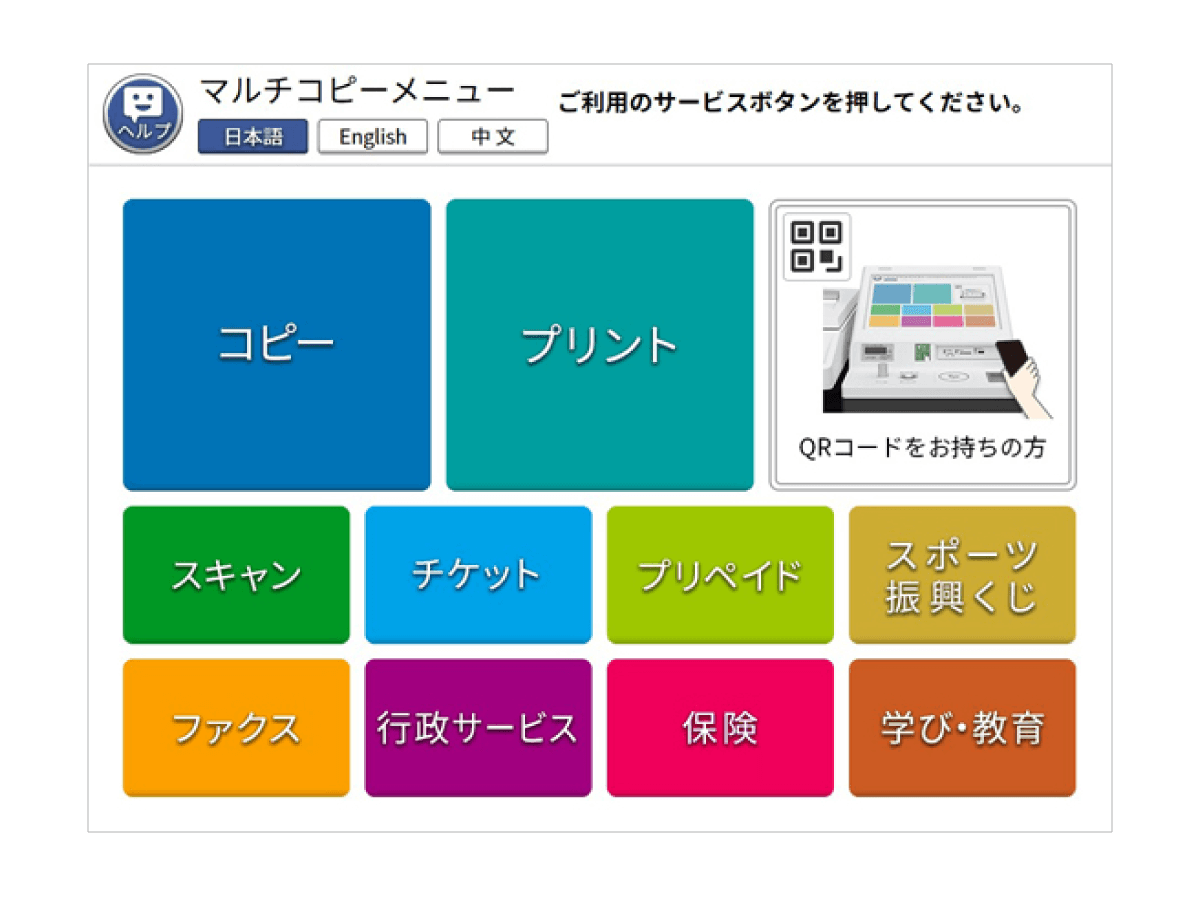Open the teal プリント (Print) service
The width and height of the screenshot is (1200, 900).
(x=600, y=345)
